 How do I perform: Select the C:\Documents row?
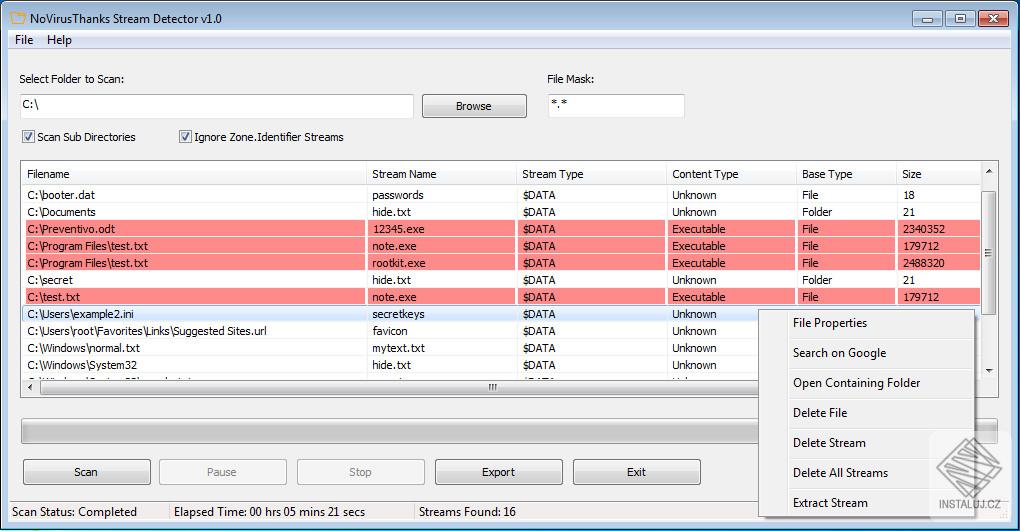(x=501, y=211)
